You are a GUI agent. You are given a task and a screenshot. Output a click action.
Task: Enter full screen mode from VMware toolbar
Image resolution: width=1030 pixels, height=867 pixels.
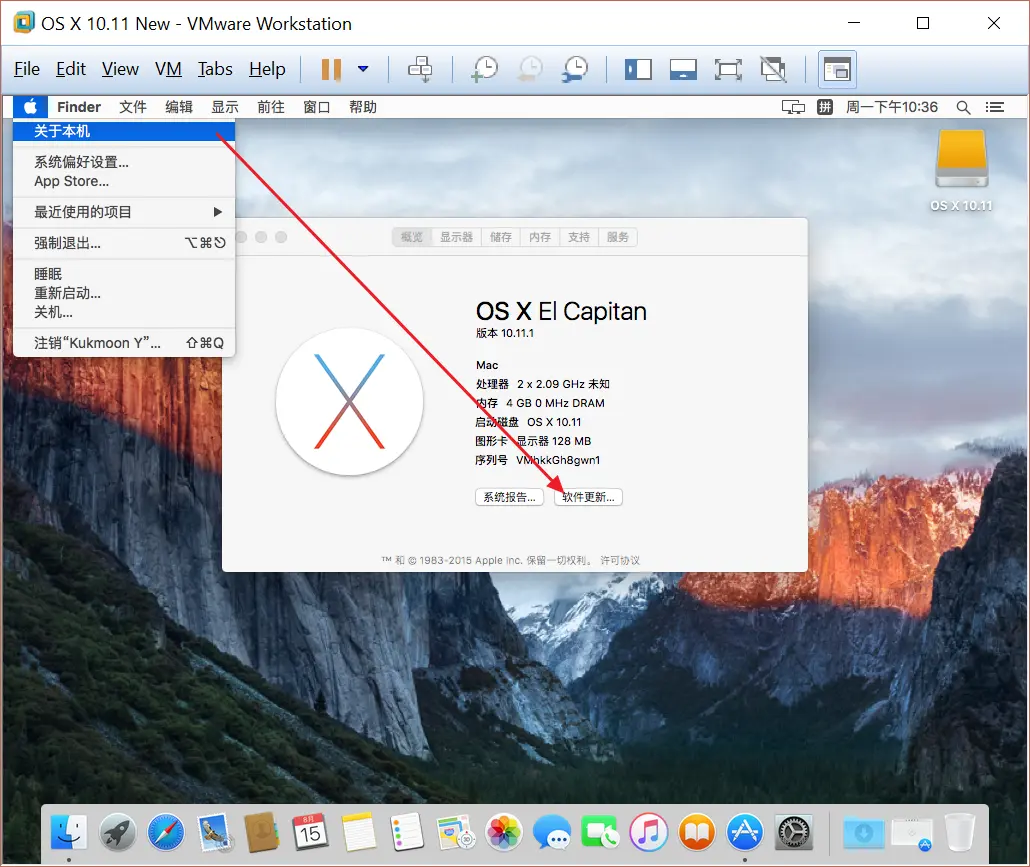pos(728,69)
